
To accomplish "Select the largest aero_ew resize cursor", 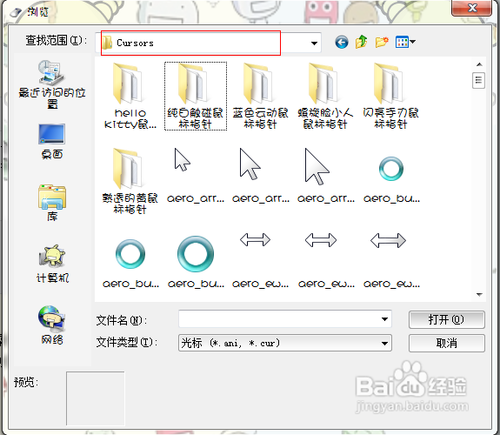I will tap(391, 260).
